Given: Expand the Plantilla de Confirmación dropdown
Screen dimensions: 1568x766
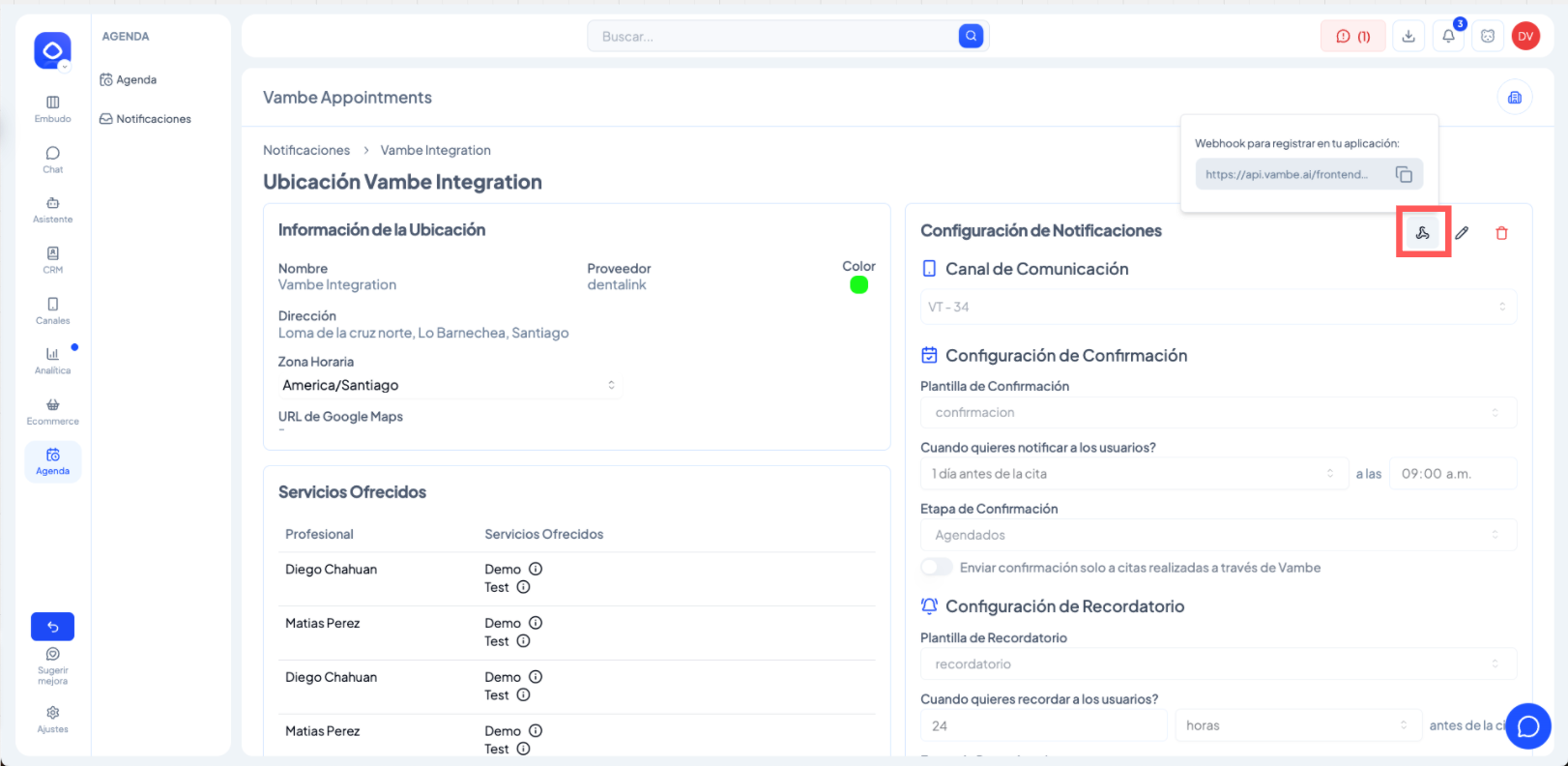Looking at the screenshot, I should tap(1218, 413).
